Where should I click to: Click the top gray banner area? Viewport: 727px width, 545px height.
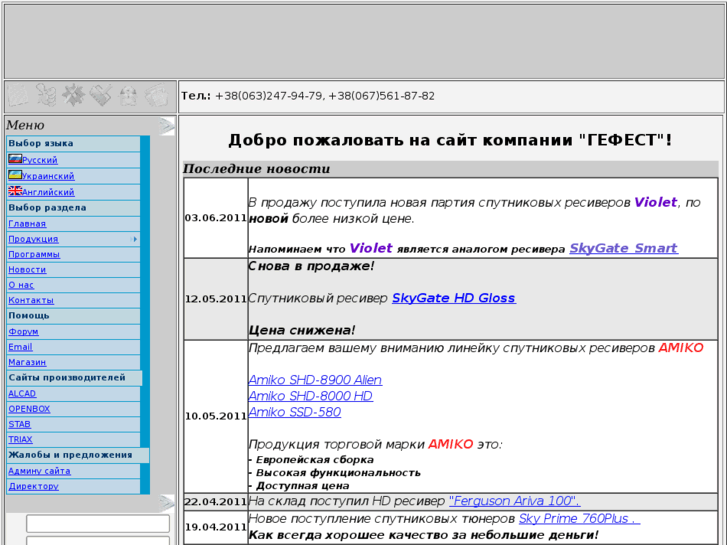(364, 41)
